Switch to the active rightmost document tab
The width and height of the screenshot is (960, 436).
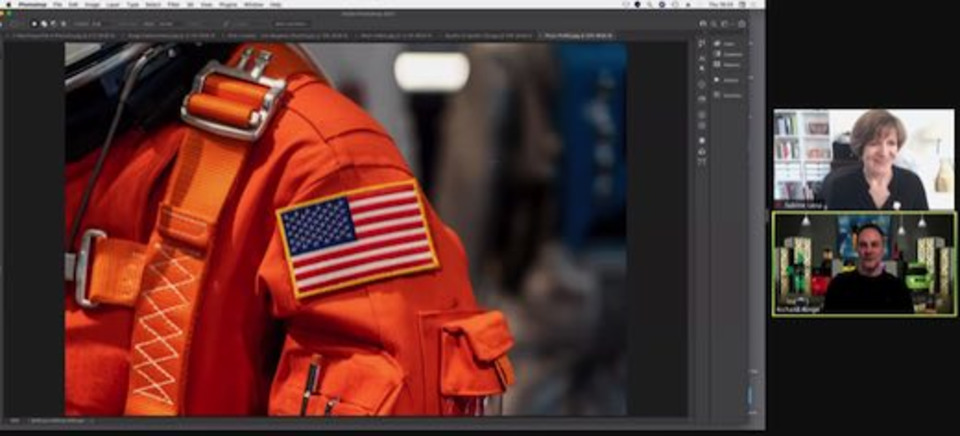point(577,36)
